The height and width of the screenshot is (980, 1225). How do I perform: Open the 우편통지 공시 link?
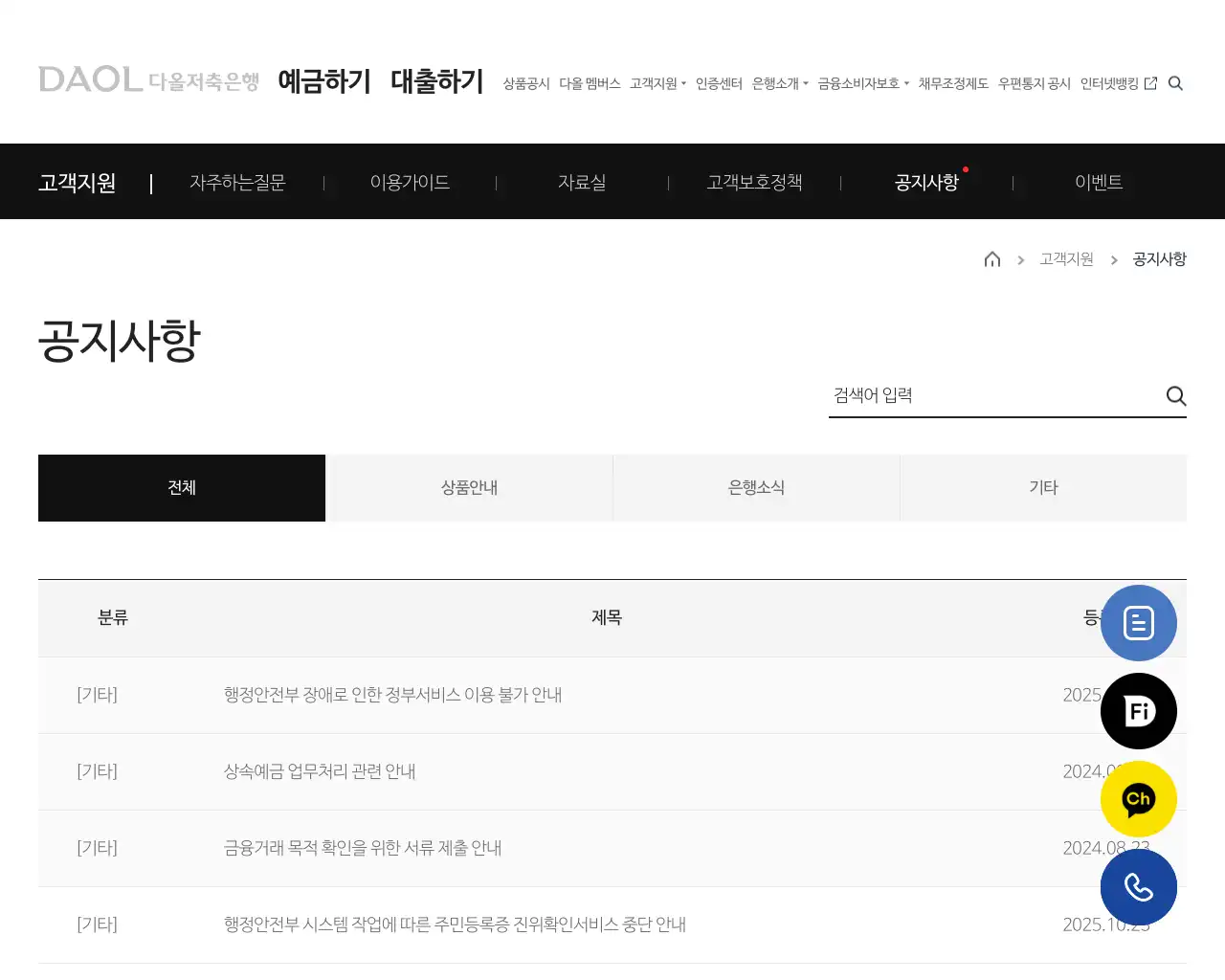[x=1034, y=83]
